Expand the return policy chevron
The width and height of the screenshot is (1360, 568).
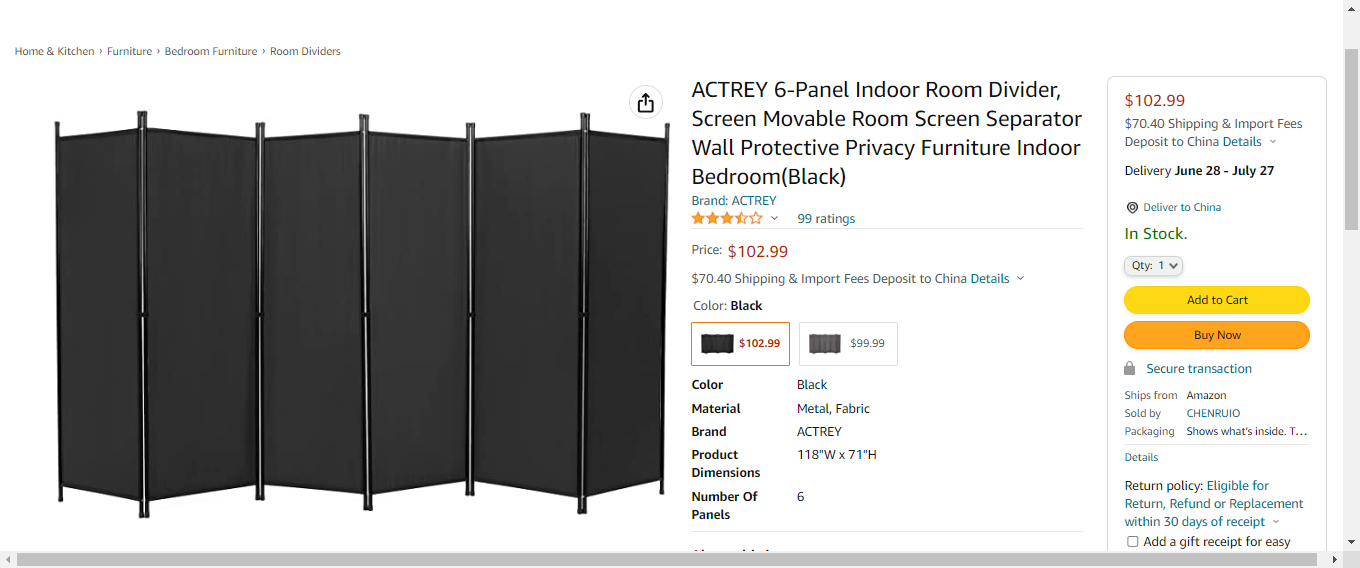(x=1276, y=522)
